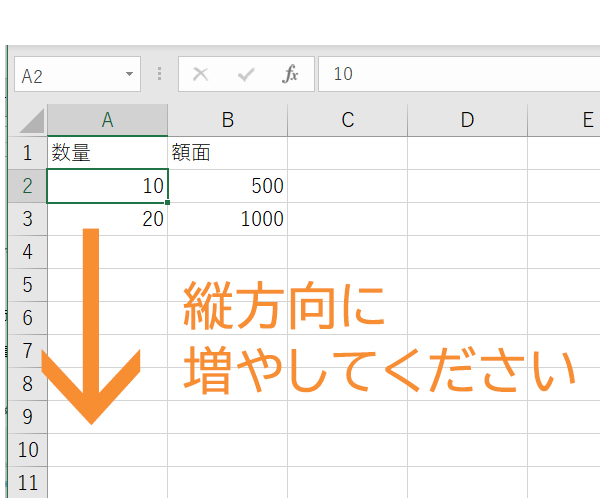Select row 2 header
Screen dimensions: 600x498
tap(28, 186)
